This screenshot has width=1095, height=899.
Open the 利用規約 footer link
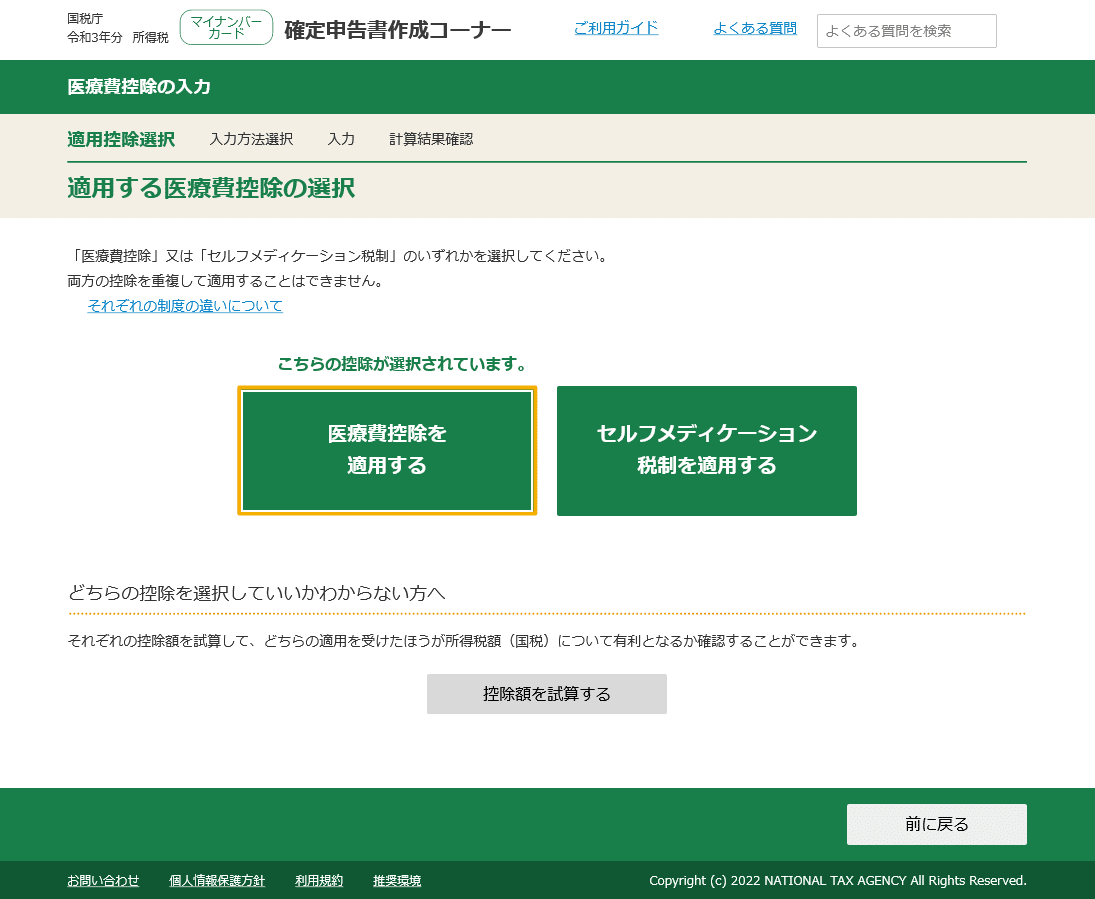point(318,881)
